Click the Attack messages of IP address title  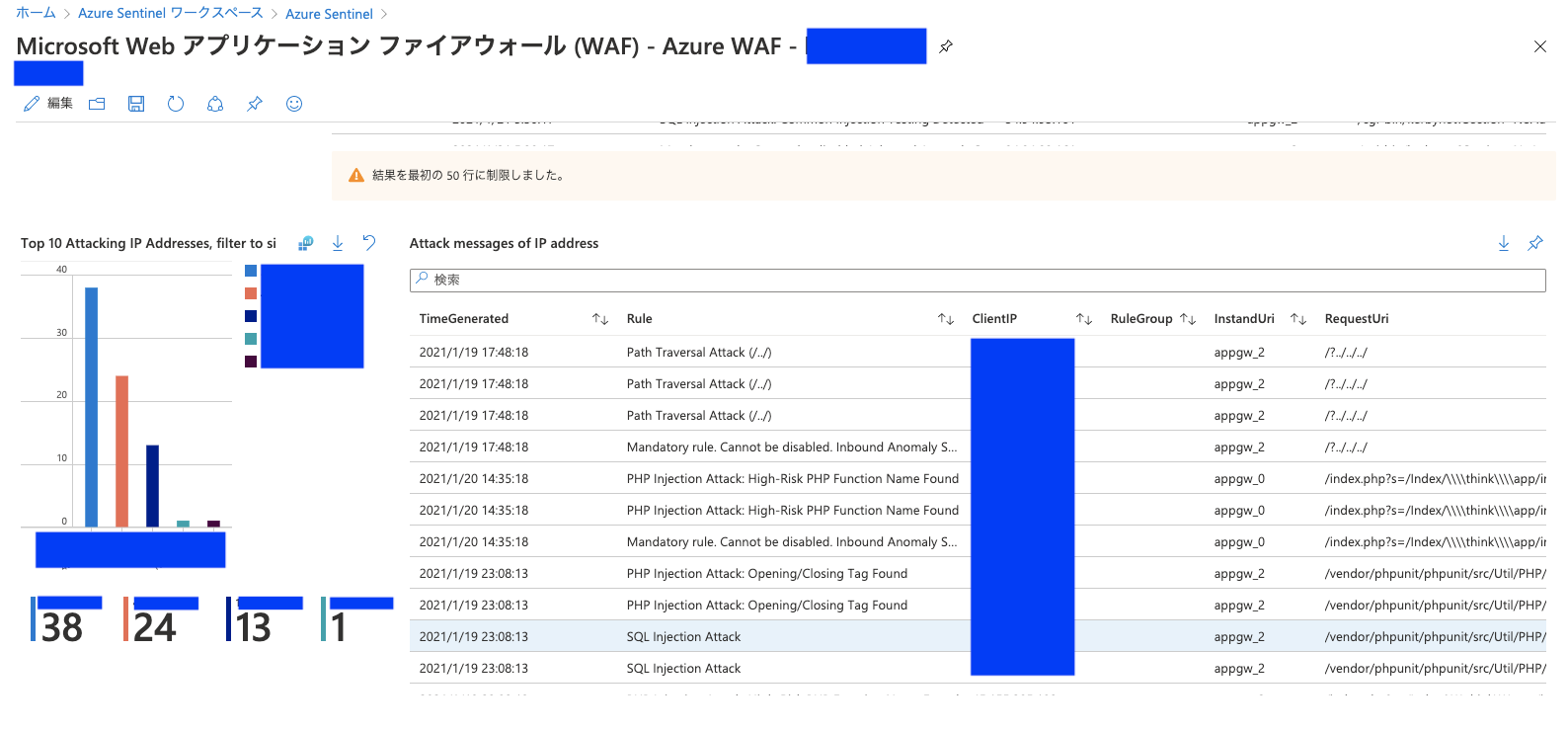click(x=504, y=243)
